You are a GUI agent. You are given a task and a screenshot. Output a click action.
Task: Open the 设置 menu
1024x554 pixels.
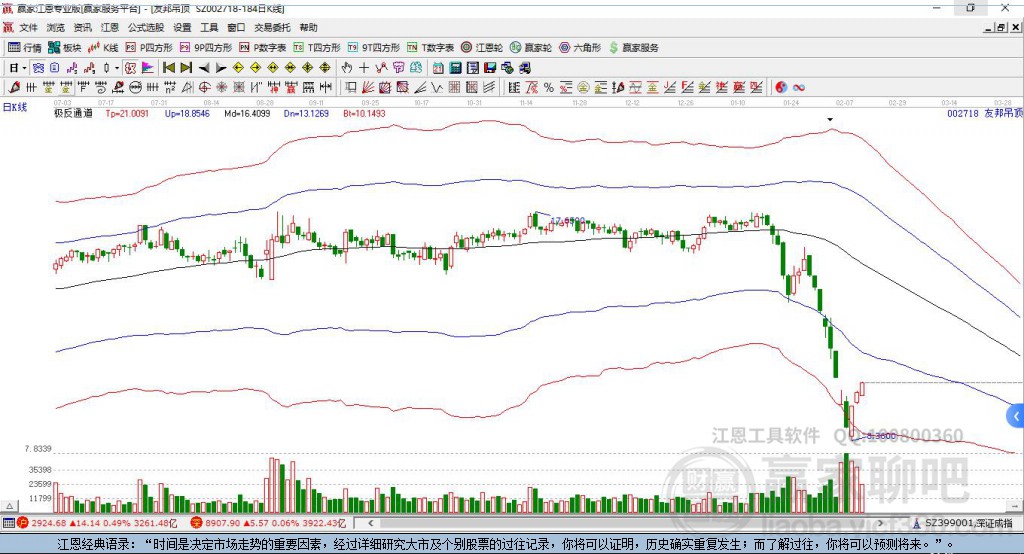[182, 27]
